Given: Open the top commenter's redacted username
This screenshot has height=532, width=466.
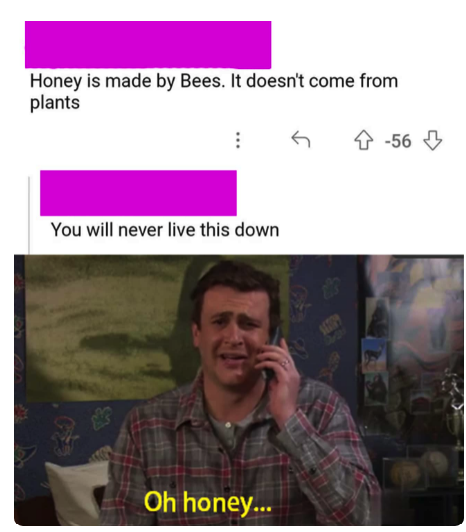Looking at the screenshot, I should [148, 44].
